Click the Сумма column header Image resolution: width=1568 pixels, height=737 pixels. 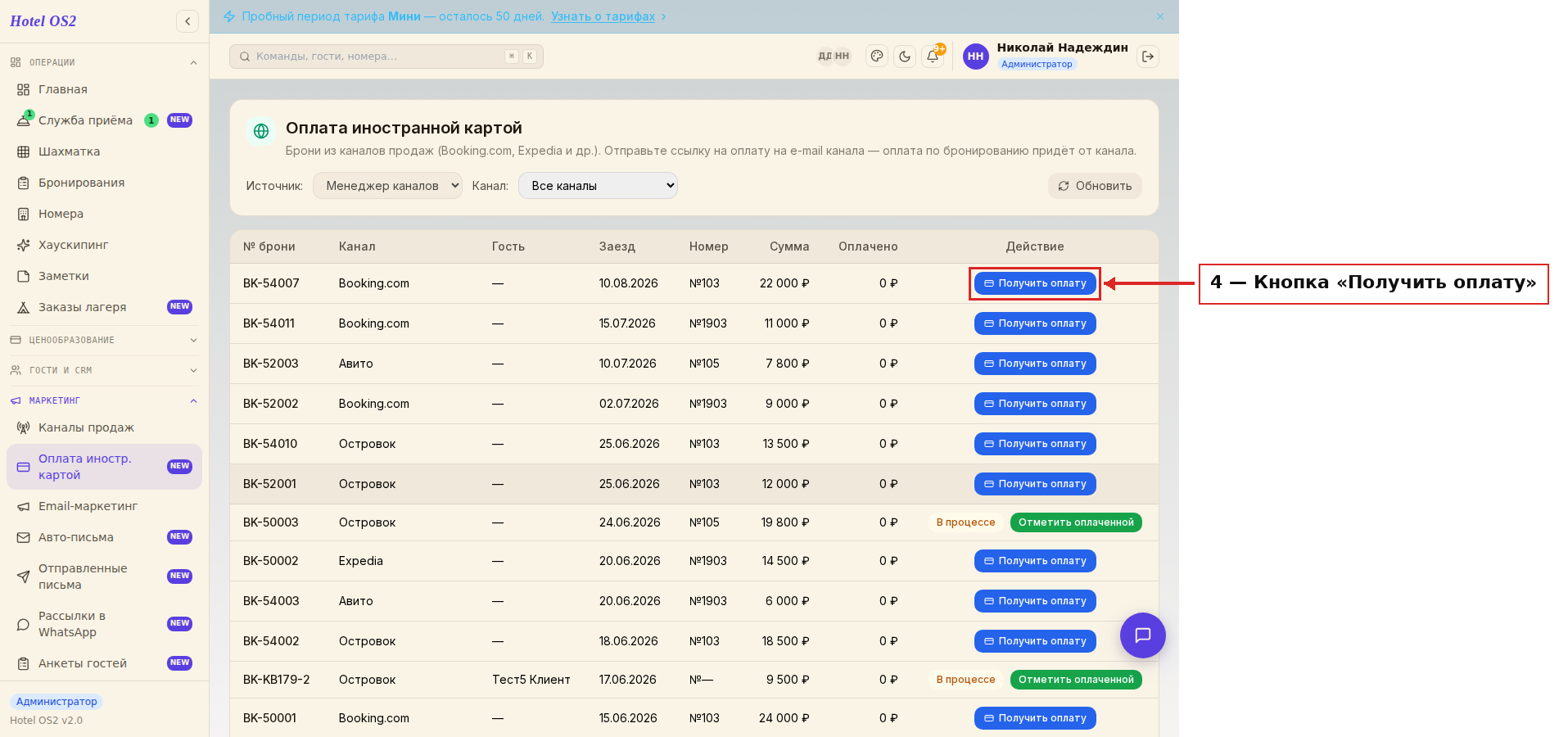(789, 246)
